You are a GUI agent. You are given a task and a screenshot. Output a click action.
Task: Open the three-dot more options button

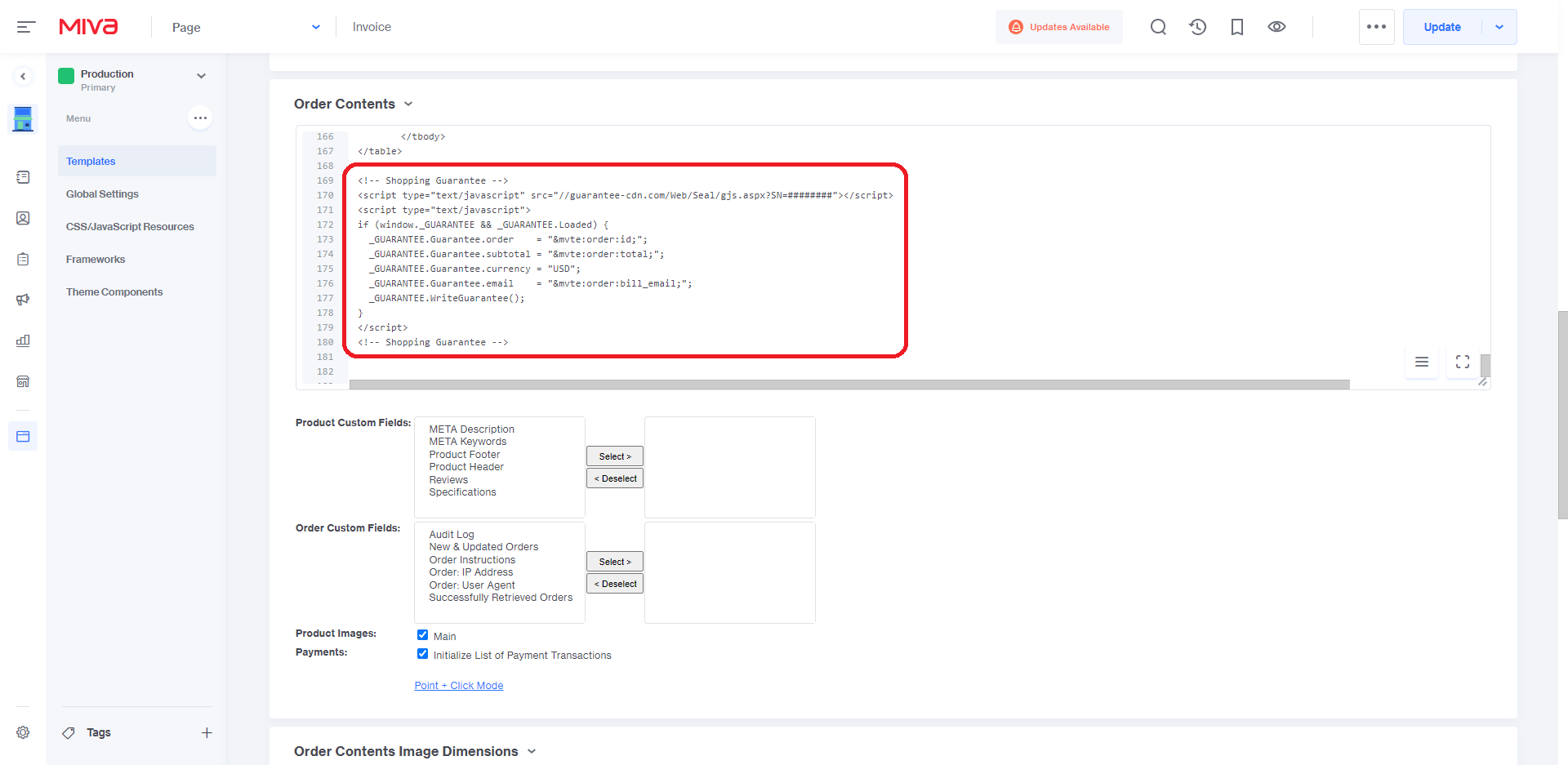[1376, 27]
